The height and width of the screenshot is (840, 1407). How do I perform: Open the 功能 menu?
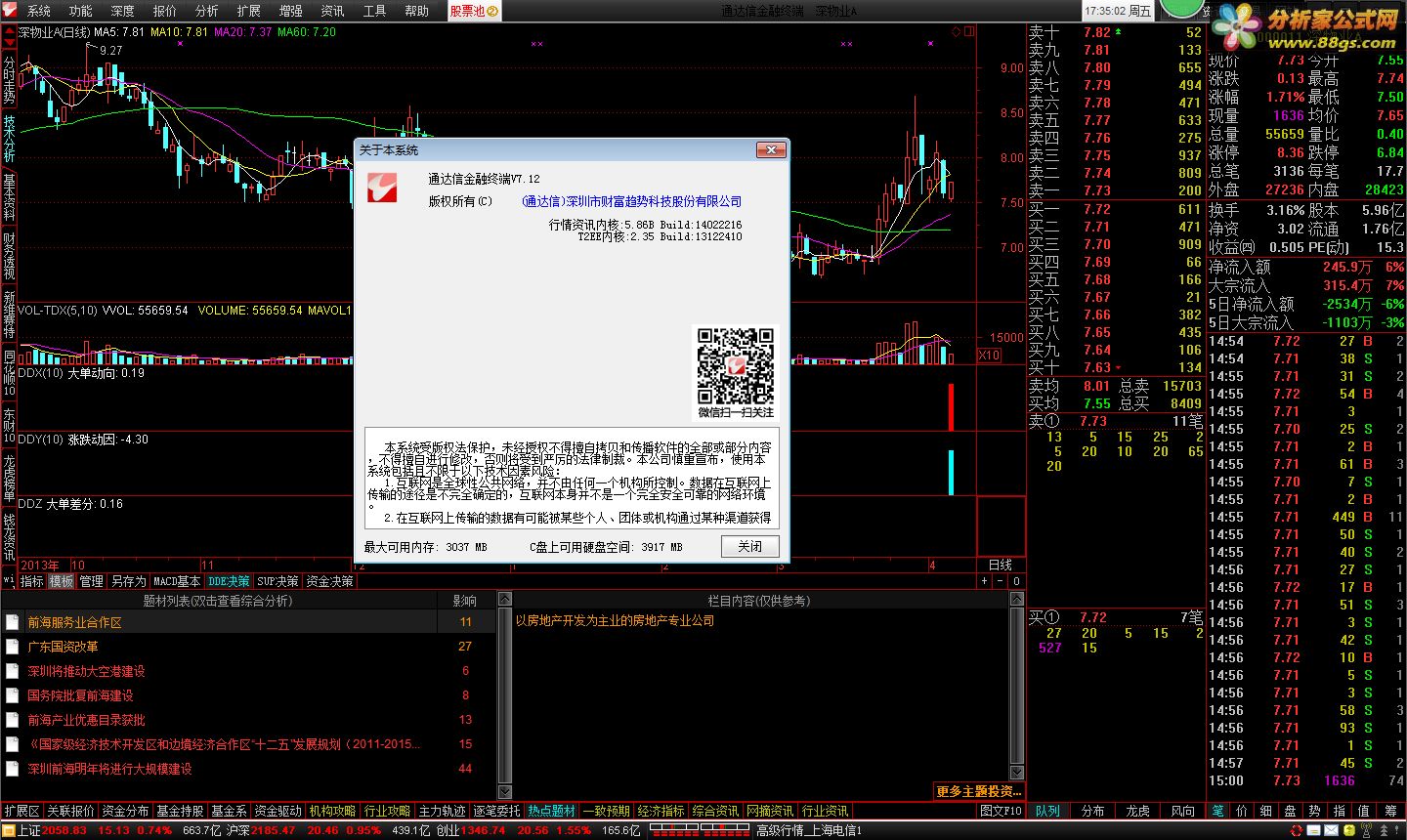pyautogui.click(x=81, y=11)
